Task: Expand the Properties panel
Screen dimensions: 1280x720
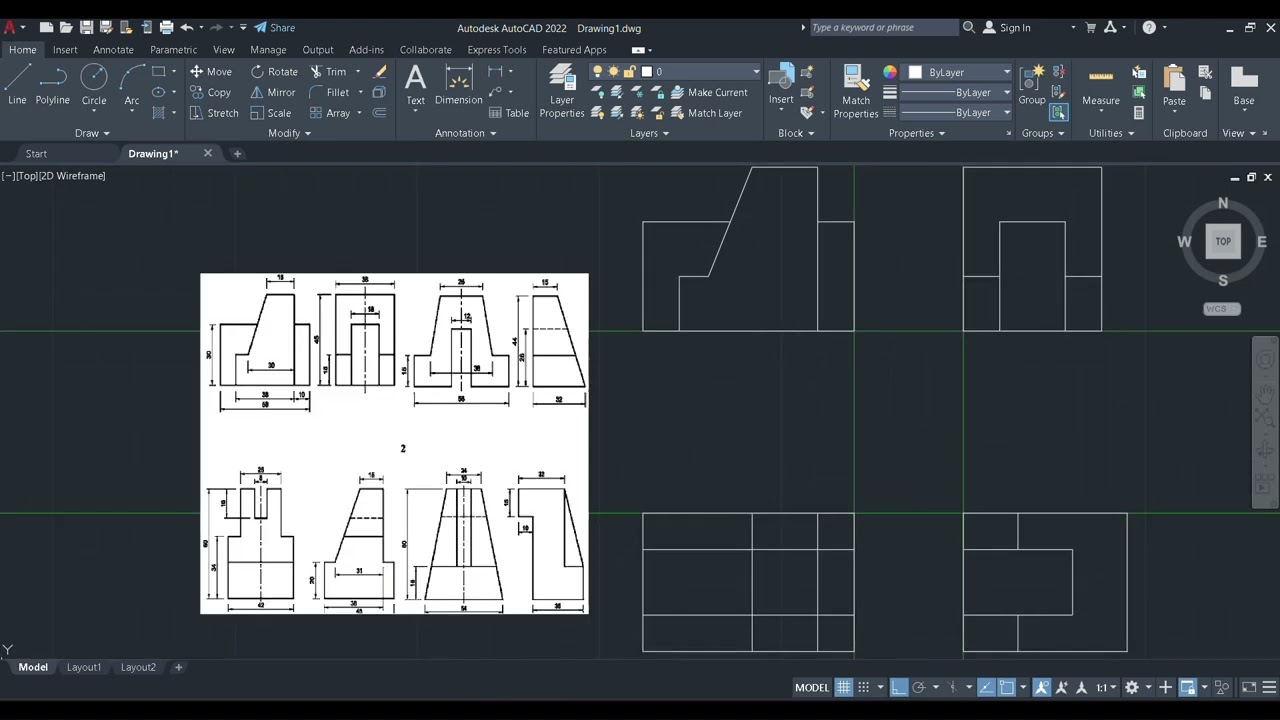Action: 917,133
